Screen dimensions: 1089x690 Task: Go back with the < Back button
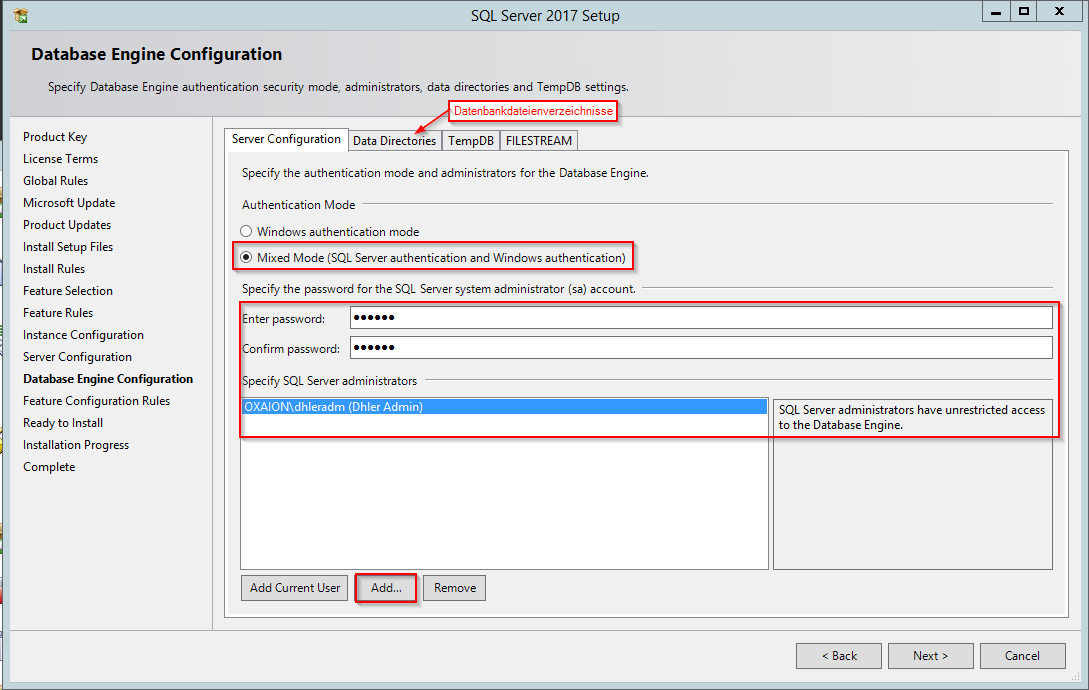(839, 656)
